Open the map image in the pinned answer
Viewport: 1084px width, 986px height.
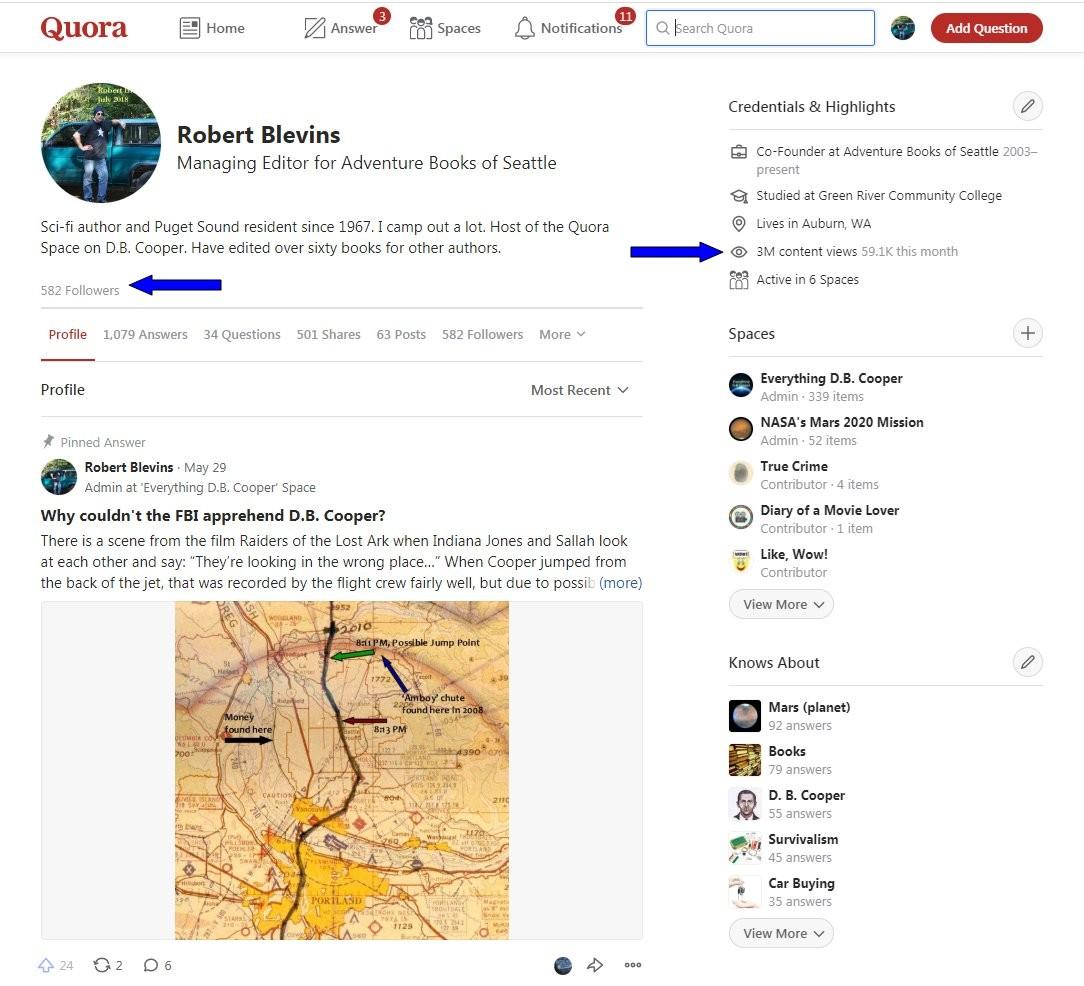click(x=342, y=770)
